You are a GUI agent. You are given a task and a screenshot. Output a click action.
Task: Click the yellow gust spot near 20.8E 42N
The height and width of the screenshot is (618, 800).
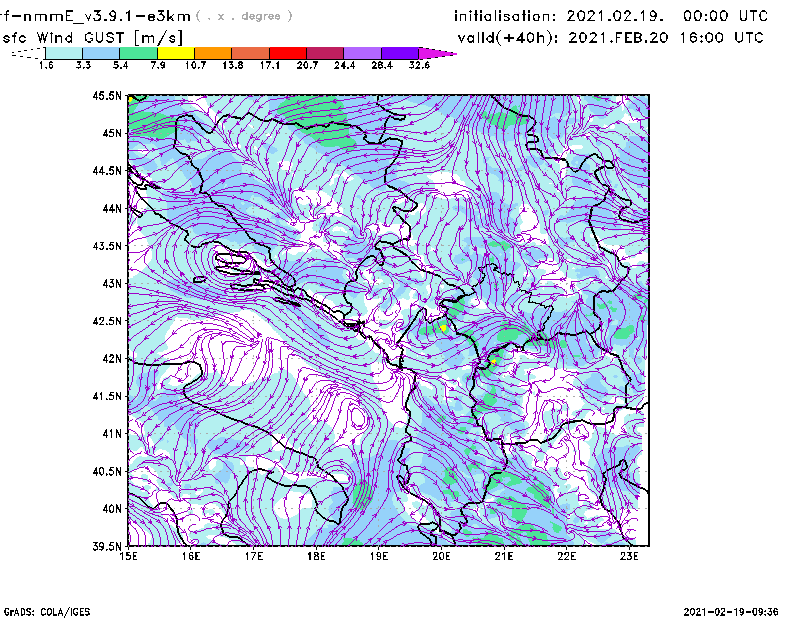[x=493, y=362]
